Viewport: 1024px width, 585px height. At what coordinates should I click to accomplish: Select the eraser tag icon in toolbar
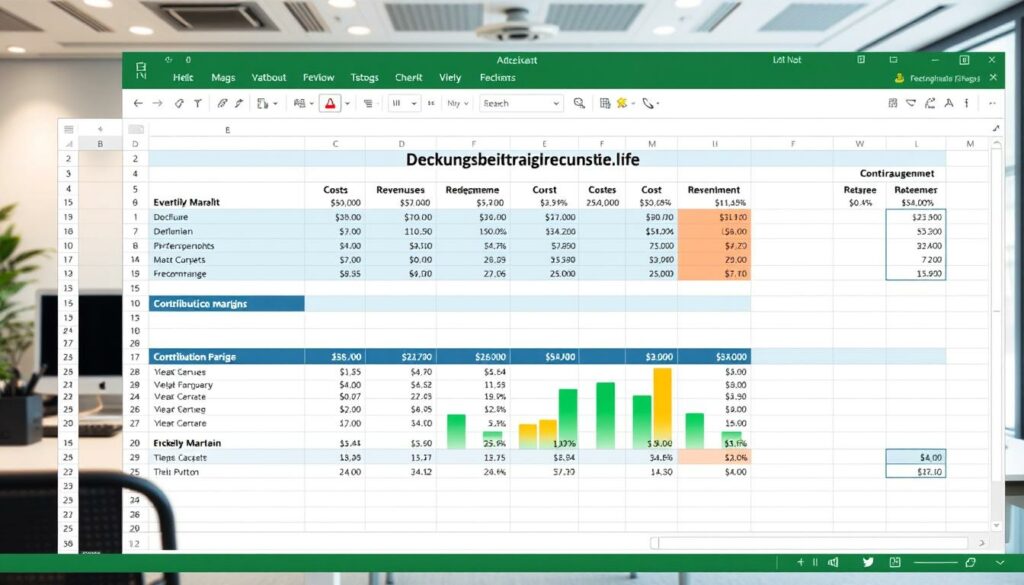coord(178,103)
